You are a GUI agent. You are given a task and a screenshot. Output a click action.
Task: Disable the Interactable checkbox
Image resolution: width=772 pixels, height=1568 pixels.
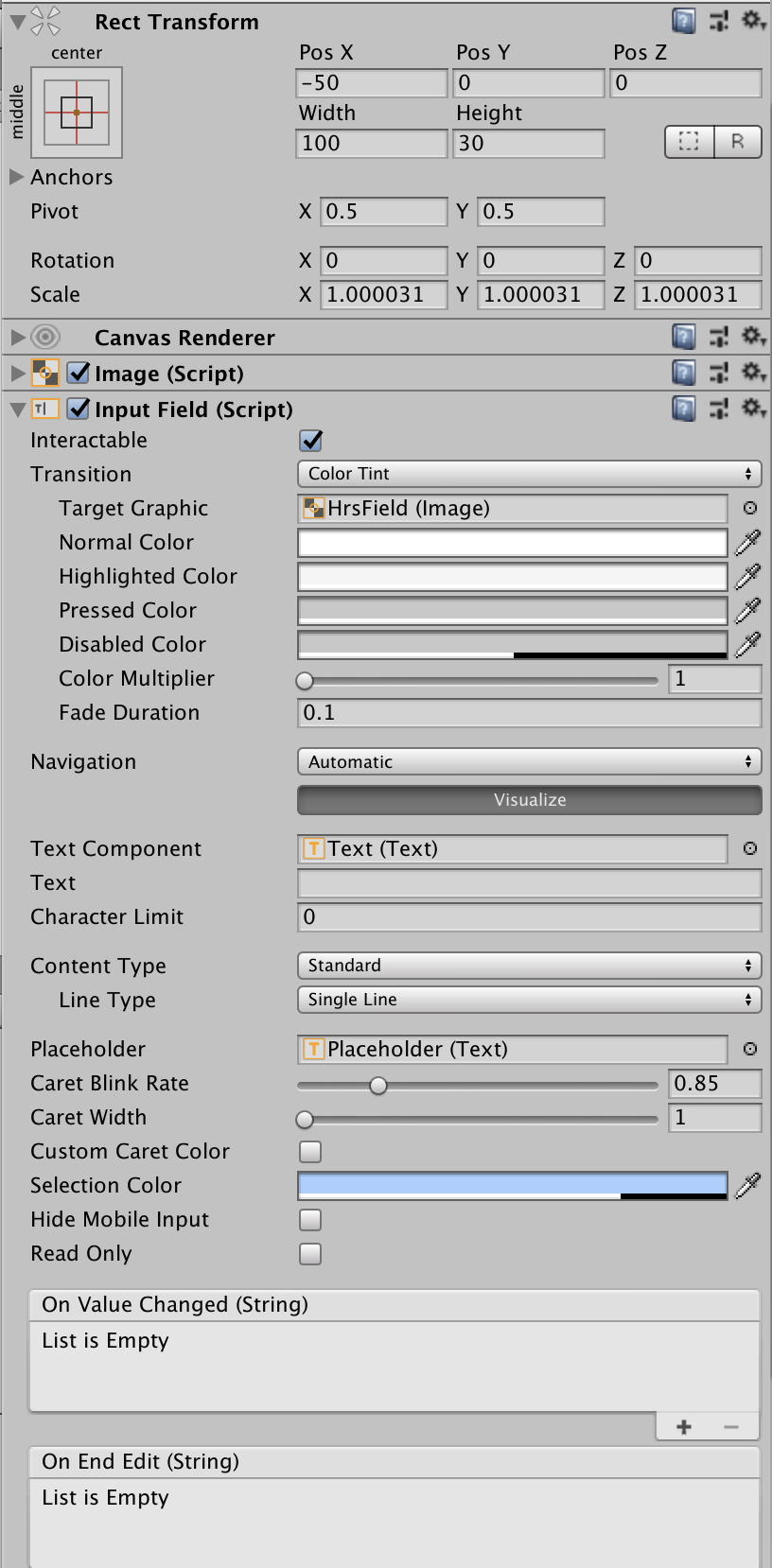pos(310,441)
